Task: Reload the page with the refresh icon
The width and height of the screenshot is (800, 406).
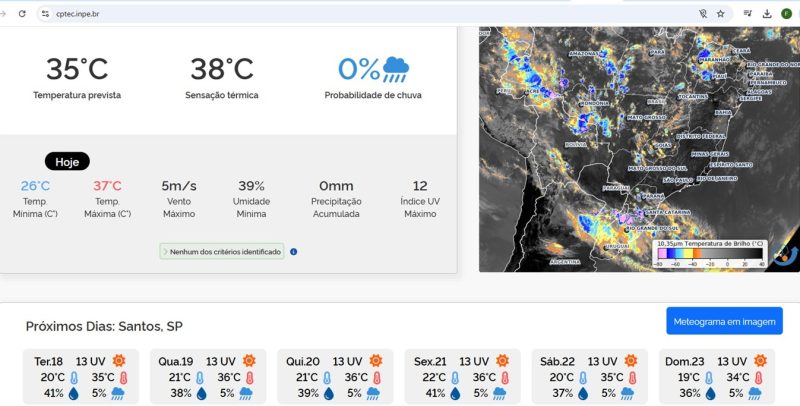Action: [22, 14]
